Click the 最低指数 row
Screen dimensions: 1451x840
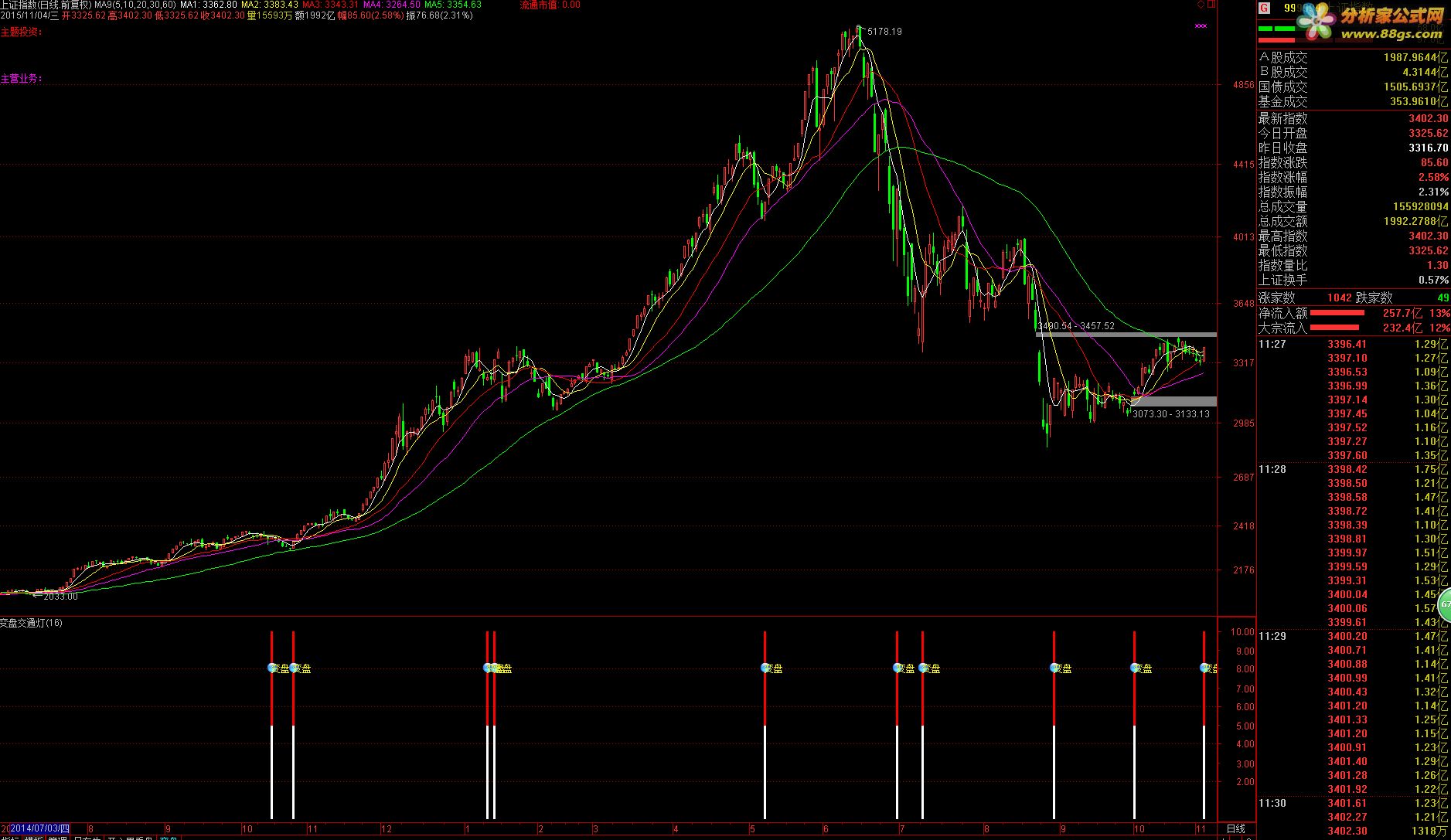point(1354,250)
